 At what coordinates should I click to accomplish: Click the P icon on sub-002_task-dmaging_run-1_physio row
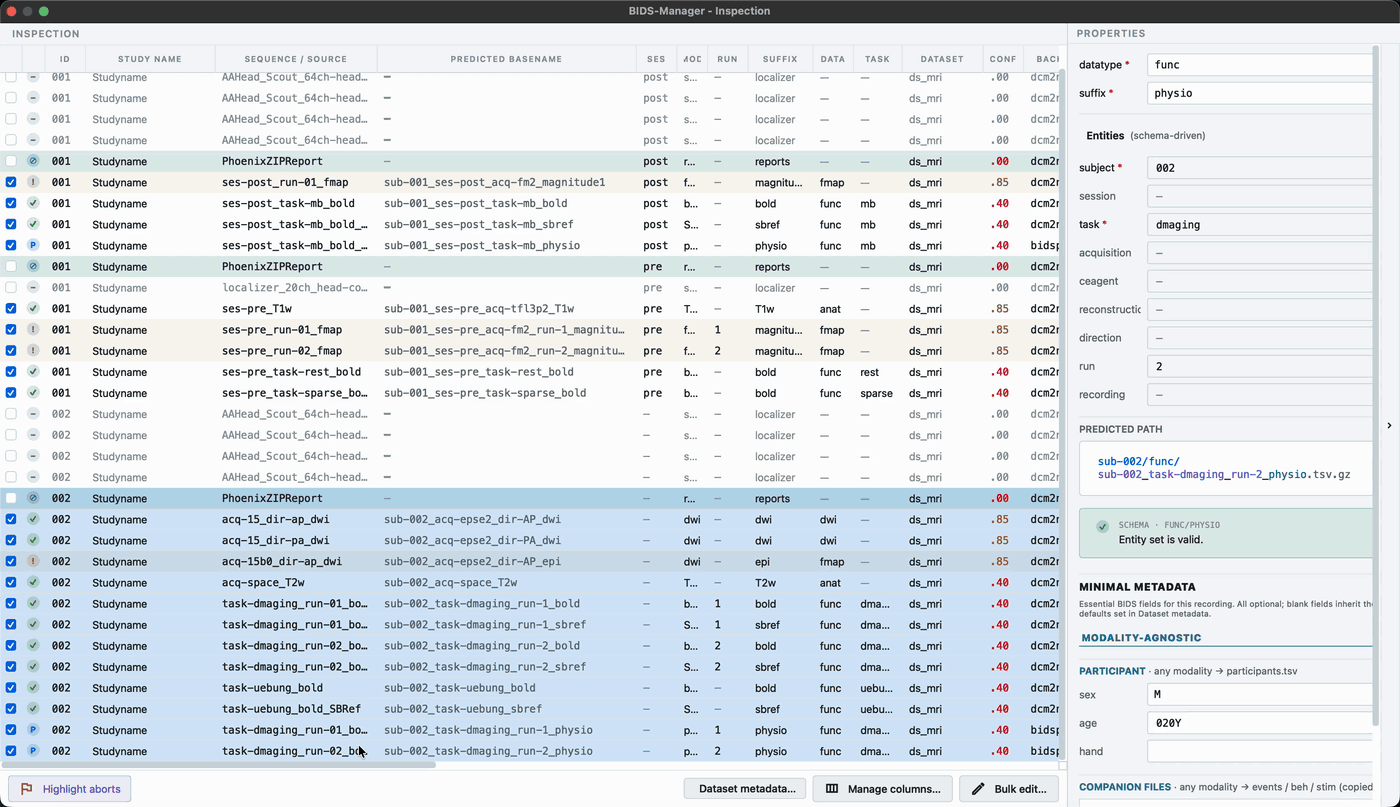33,730
